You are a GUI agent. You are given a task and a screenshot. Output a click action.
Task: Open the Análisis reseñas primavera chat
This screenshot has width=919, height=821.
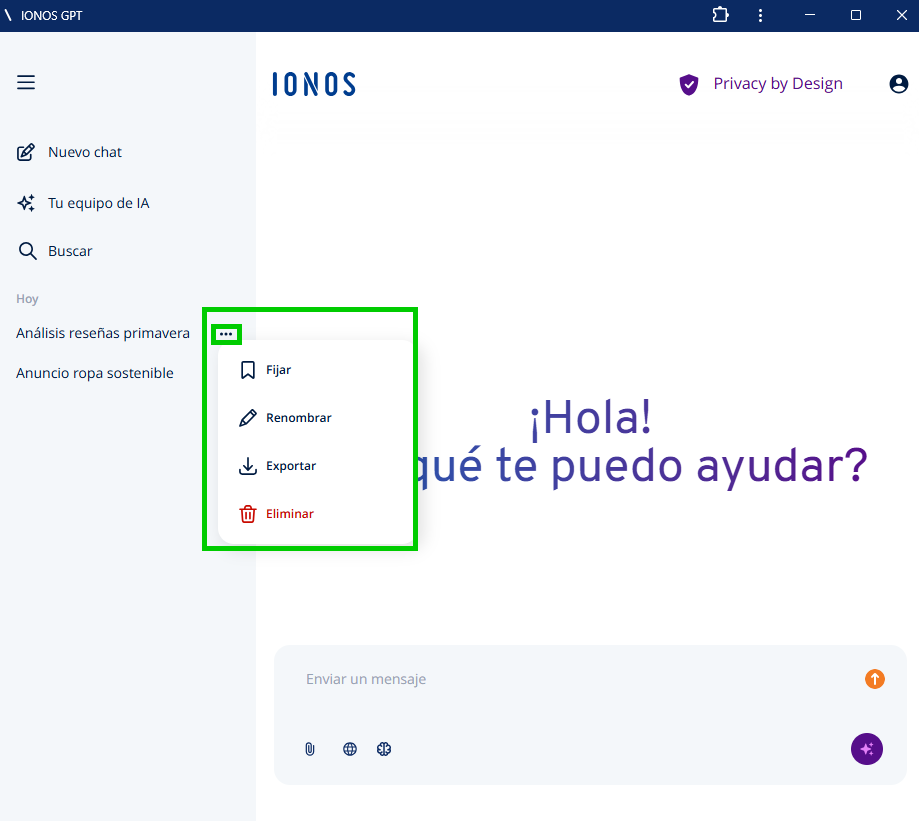[103, 333]
